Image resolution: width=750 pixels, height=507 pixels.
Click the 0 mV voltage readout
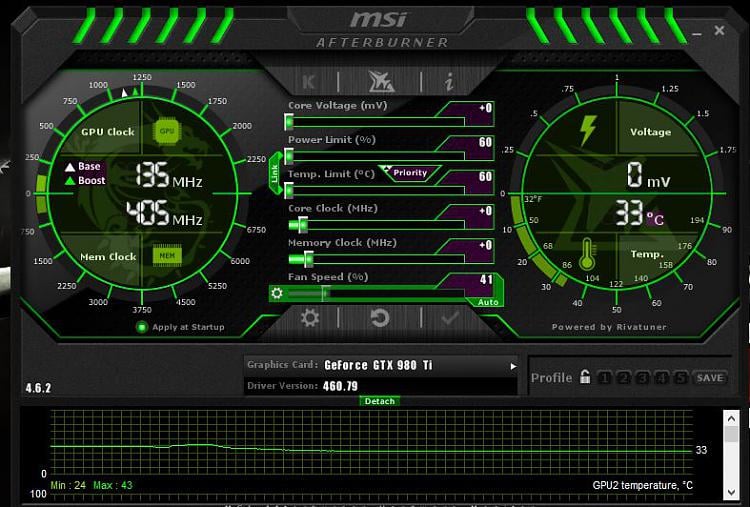point(649,175)
